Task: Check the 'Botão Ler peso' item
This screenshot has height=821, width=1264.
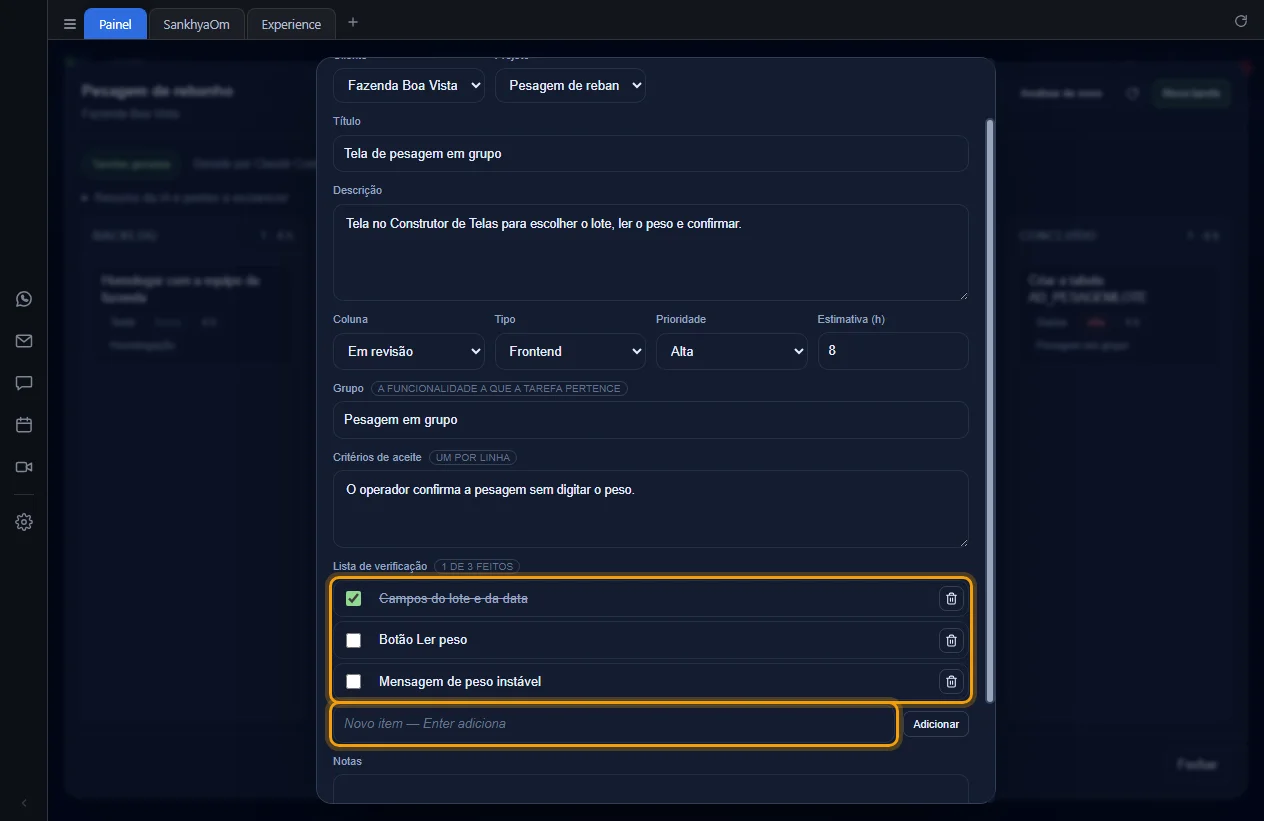Action: tap(353, 640)
